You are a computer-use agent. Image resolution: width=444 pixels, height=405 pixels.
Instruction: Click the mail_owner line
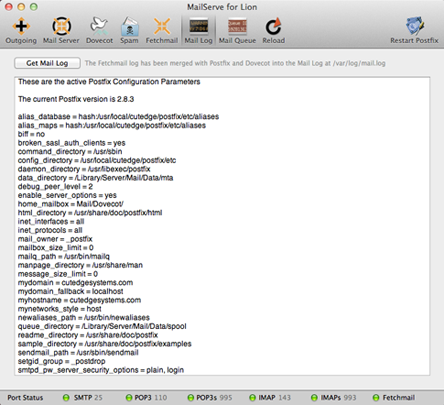click(x=55, y=239)
